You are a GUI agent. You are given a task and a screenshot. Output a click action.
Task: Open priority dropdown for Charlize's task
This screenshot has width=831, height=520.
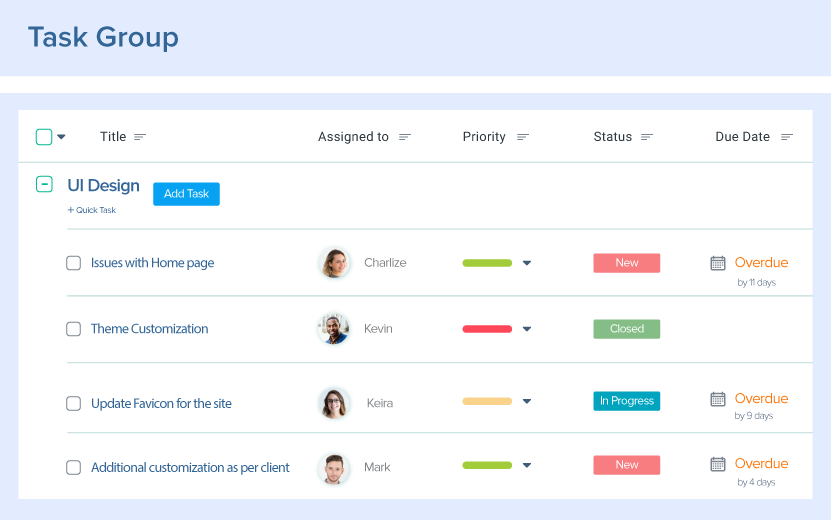527,263
